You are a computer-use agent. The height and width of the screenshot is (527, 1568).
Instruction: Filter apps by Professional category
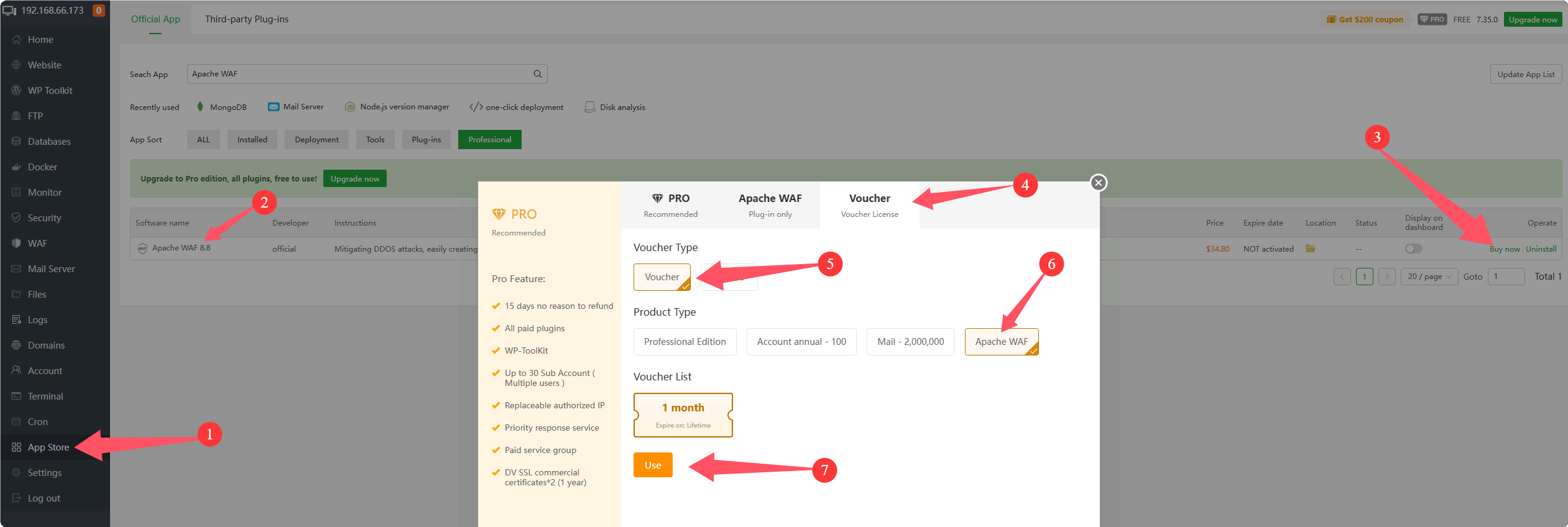(x=490, y=140)
